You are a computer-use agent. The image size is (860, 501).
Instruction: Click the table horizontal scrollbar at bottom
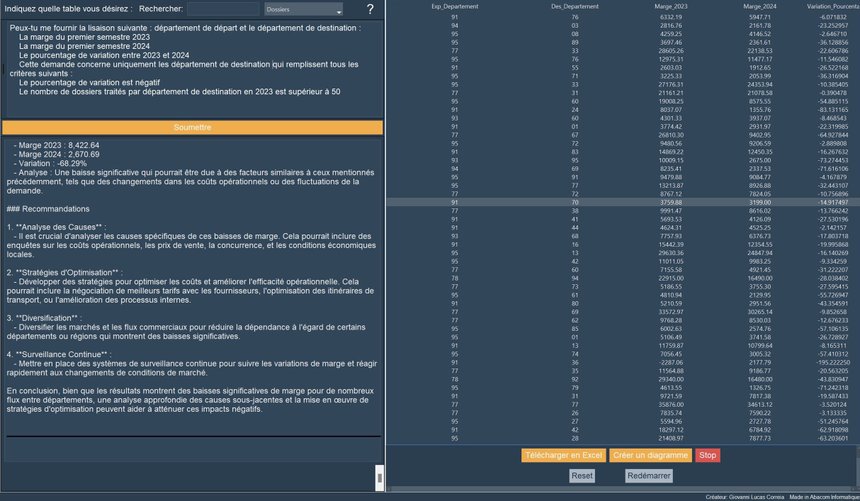click(623, 488)
